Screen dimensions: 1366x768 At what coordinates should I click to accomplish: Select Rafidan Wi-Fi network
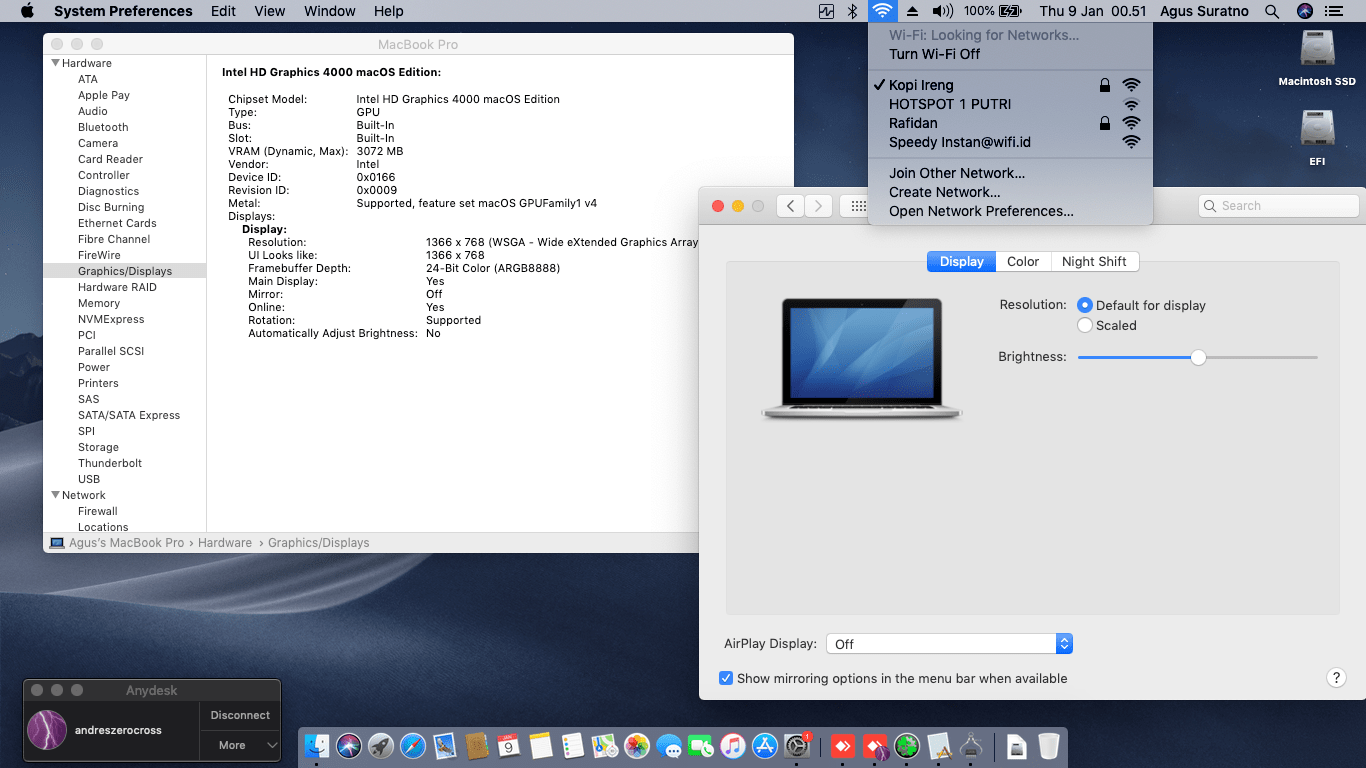click(1011, 123)
